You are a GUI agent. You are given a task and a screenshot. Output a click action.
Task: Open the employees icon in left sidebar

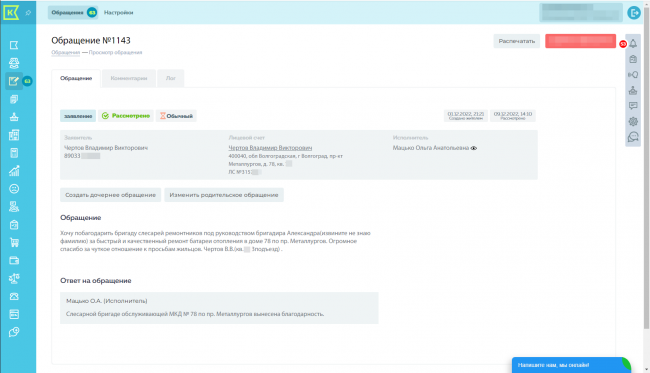coord(14,206)
